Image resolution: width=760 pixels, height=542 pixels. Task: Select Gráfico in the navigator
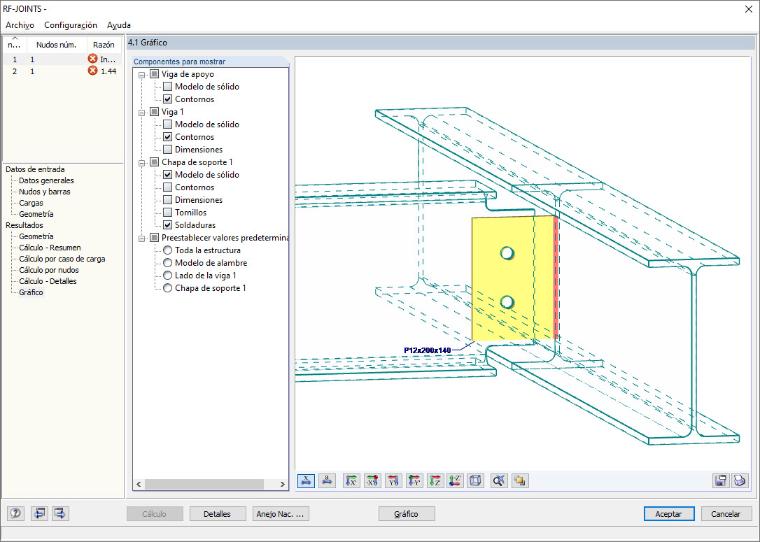coord(31,292)
